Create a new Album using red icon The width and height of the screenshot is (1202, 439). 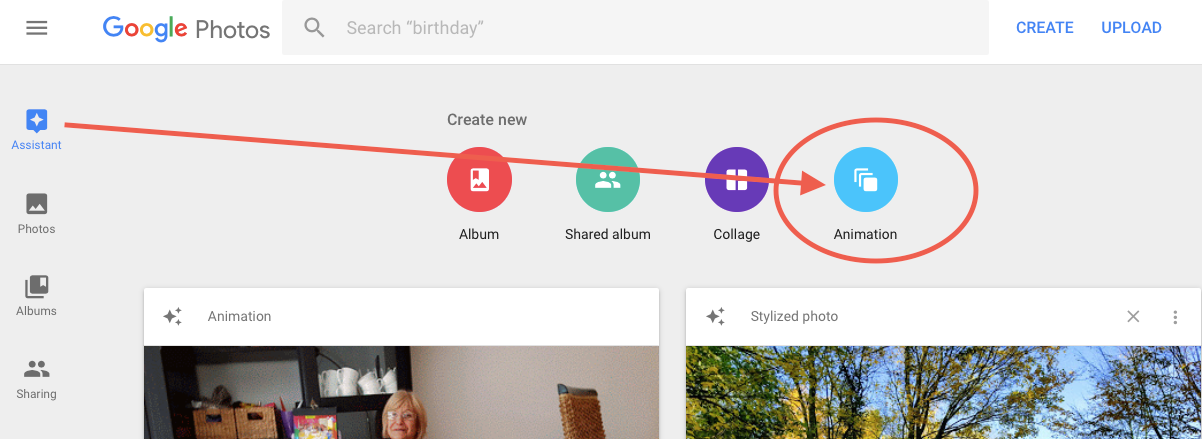(479, 180)
